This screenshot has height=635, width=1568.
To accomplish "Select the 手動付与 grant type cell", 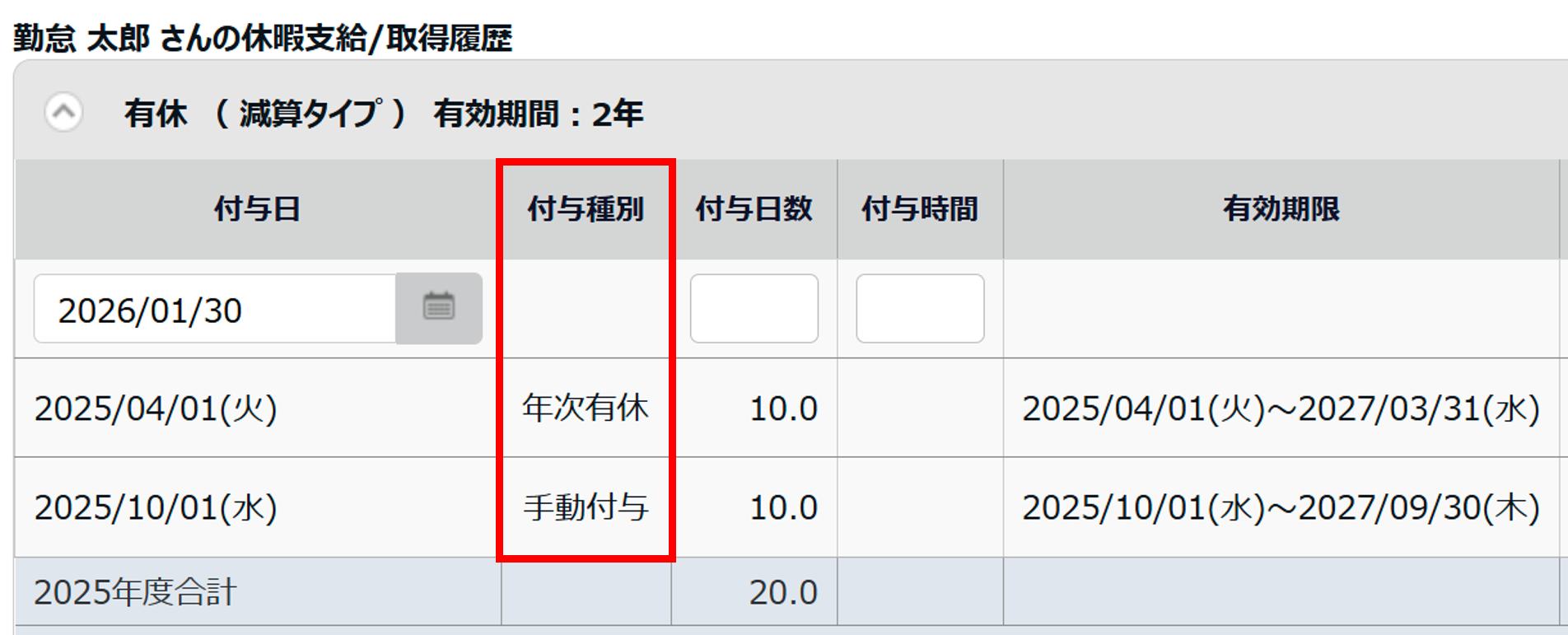I will (x=586, y=507).
